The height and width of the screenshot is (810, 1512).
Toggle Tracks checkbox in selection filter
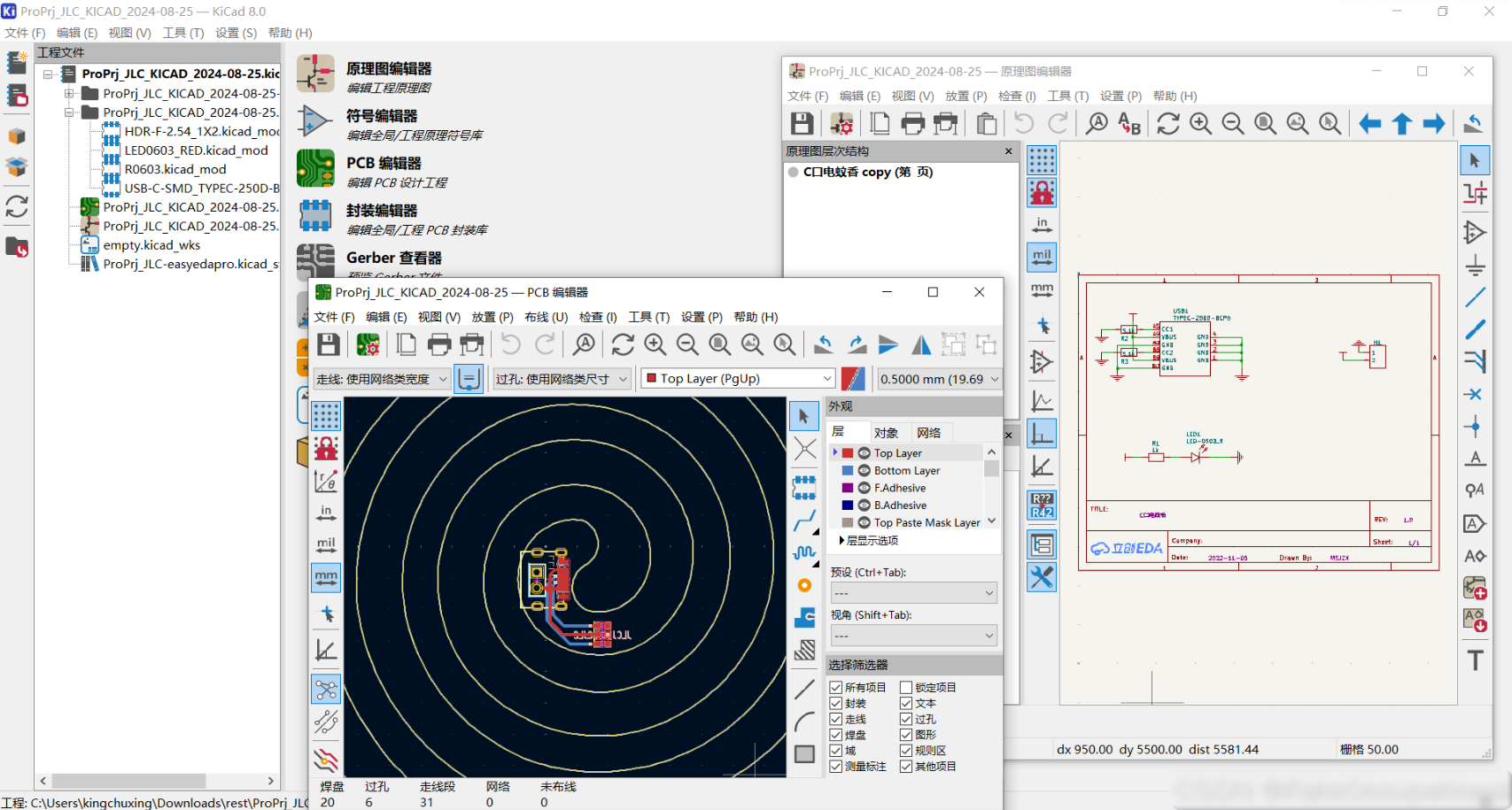point(835,719)
